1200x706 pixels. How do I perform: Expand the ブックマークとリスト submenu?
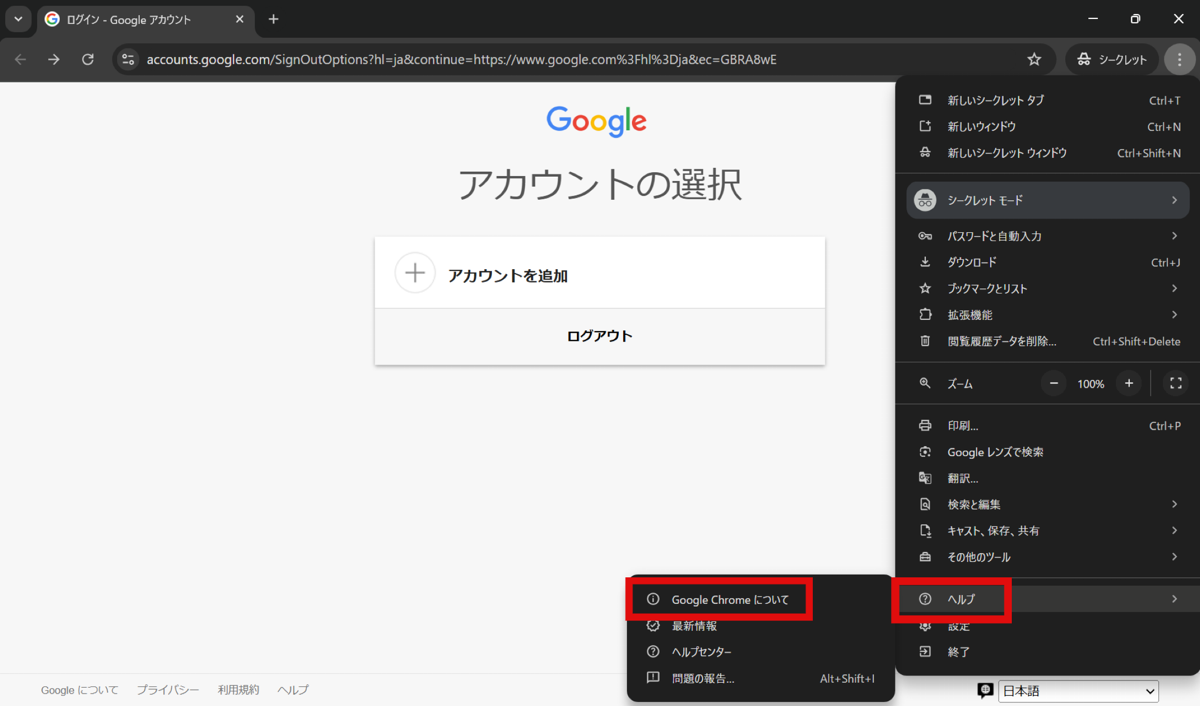(1047, 288)
